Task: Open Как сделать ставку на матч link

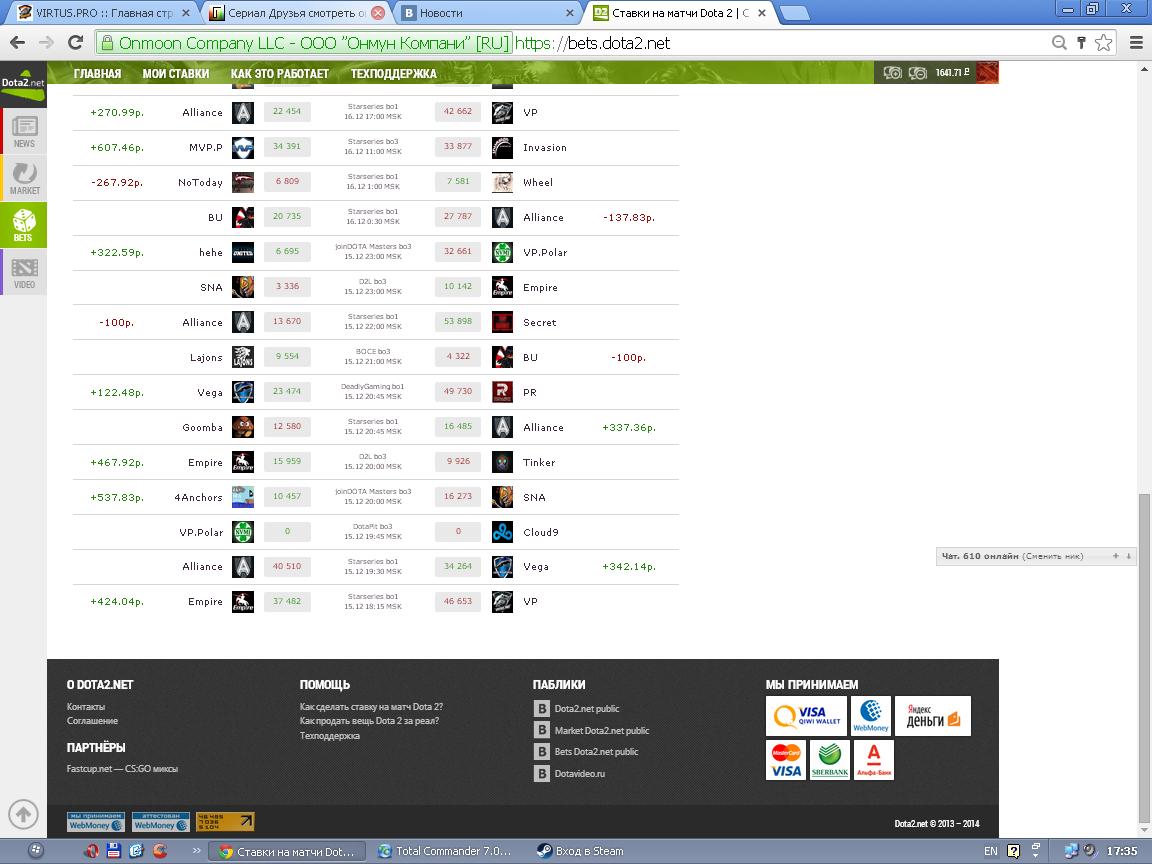Action: (x=371, y=707)
